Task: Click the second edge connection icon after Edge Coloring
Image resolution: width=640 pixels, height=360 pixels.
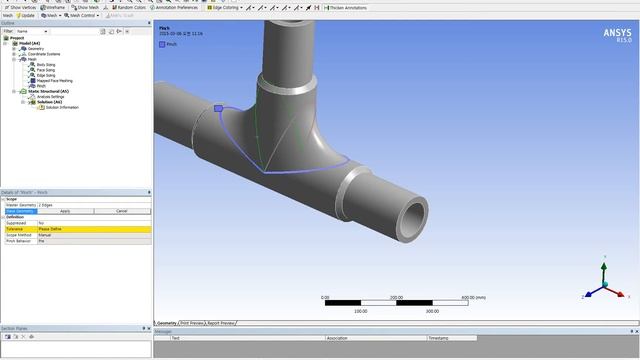Action: click(x=262, y=8)
